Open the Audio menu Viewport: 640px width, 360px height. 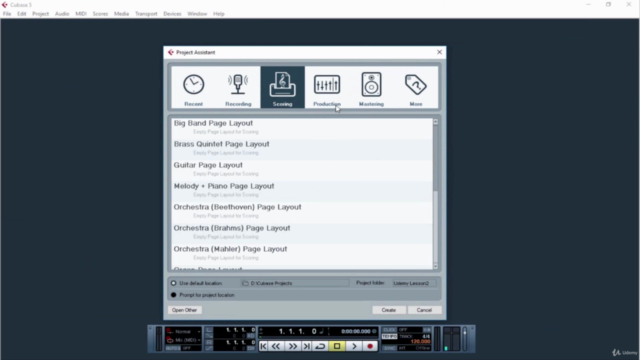[x=62, y=14]
